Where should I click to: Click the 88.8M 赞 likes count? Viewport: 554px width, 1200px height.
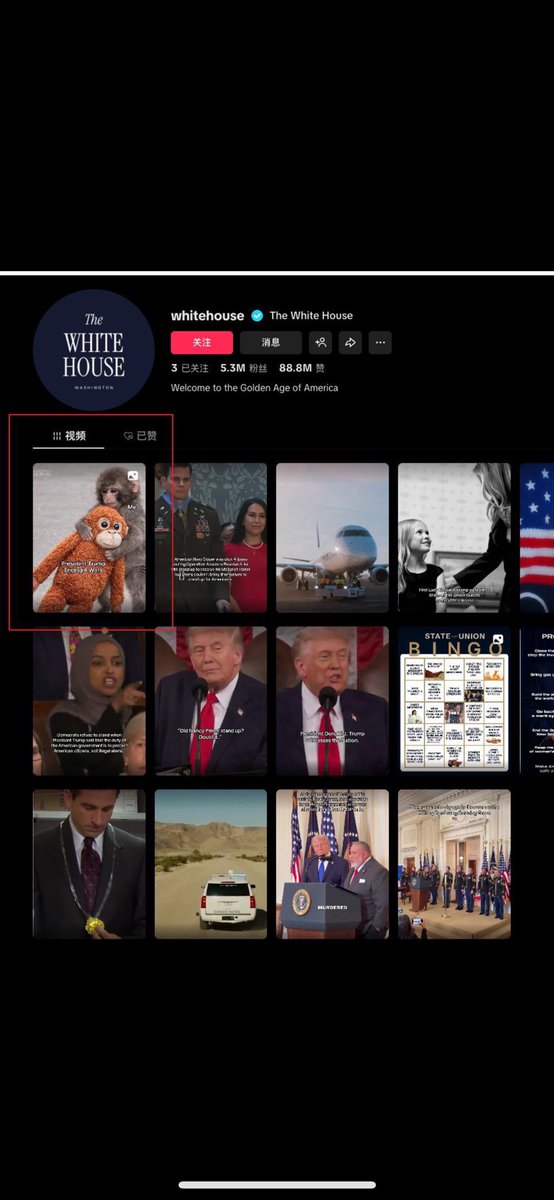point(302,368)
